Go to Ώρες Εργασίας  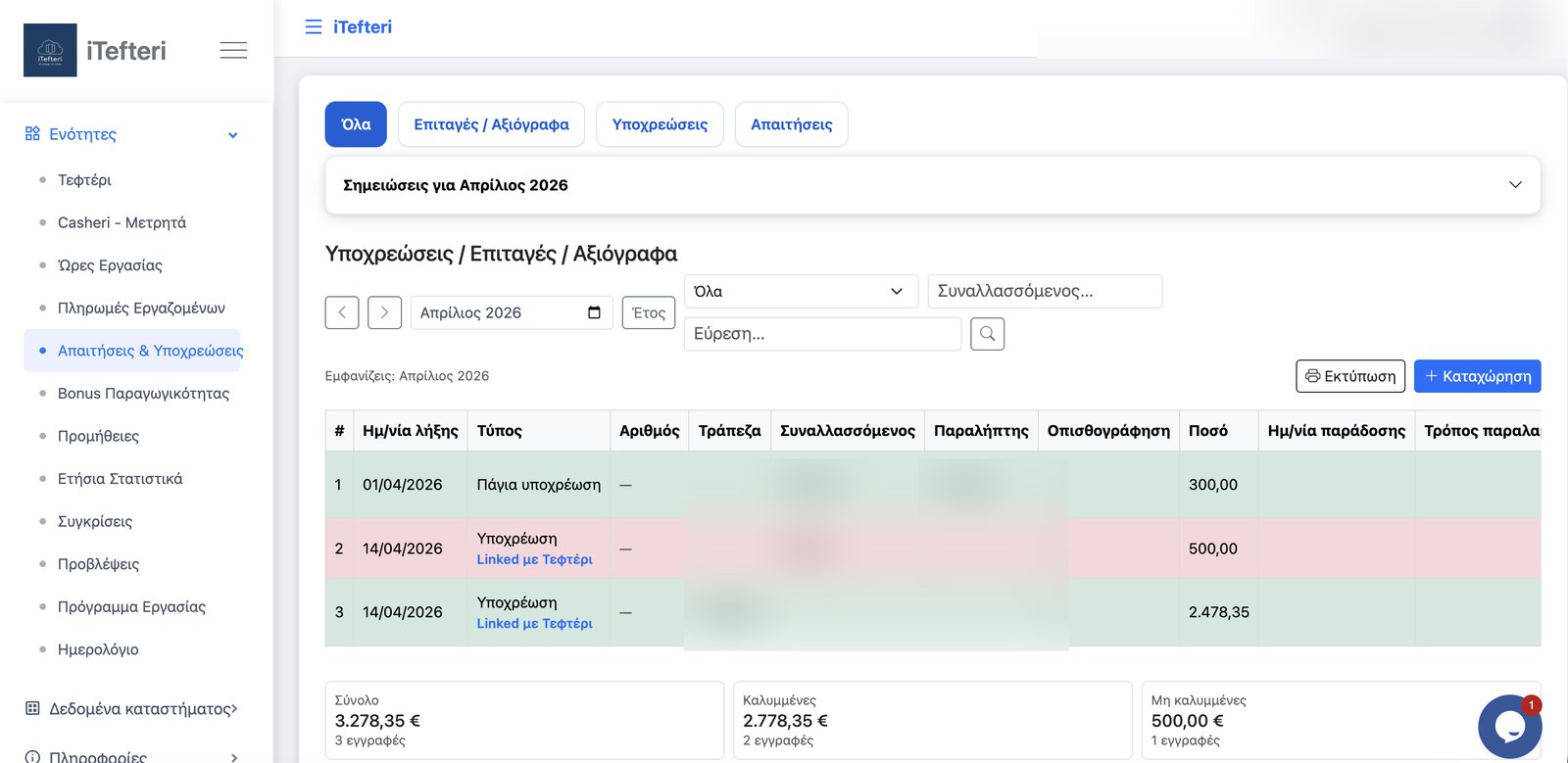click(110, 265)
